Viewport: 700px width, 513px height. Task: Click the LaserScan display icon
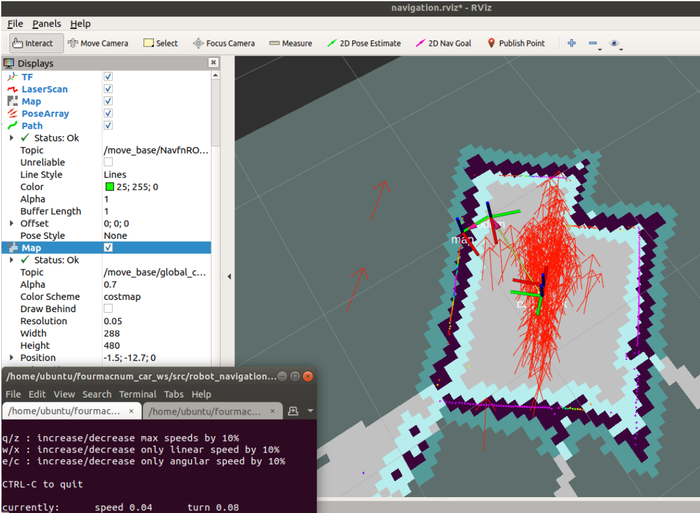12,89
